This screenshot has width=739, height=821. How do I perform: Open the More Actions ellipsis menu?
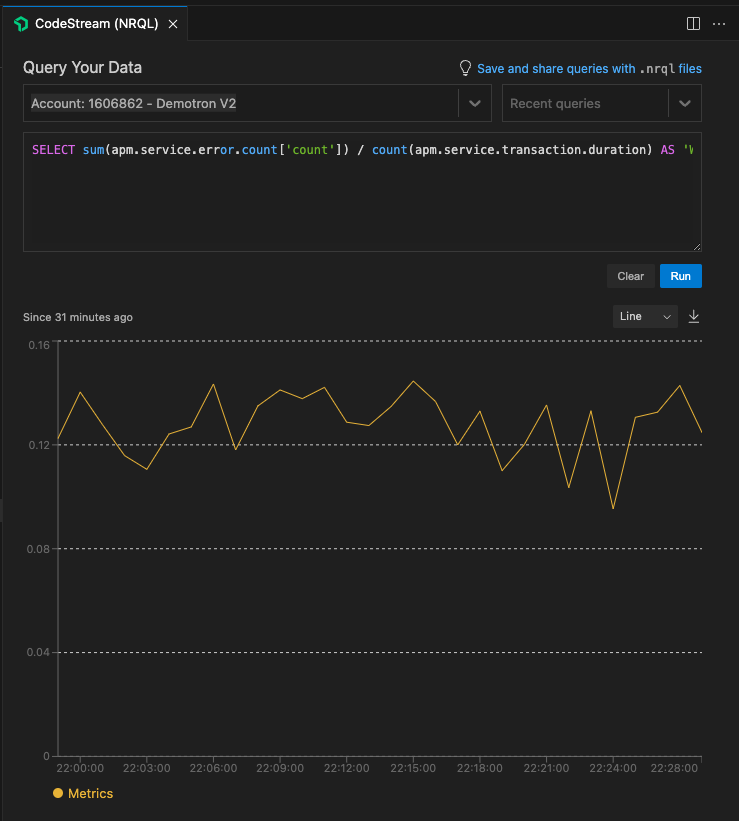[719, 24]
